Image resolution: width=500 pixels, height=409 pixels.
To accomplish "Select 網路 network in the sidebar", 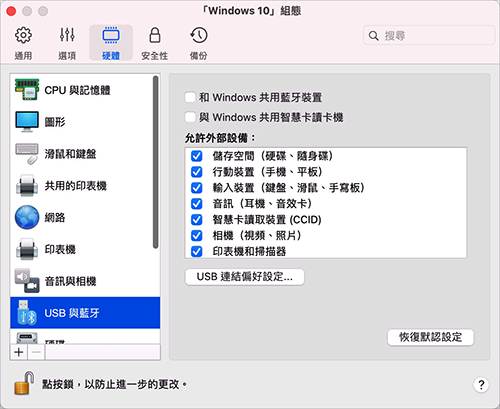I will (x=85, y=217).
